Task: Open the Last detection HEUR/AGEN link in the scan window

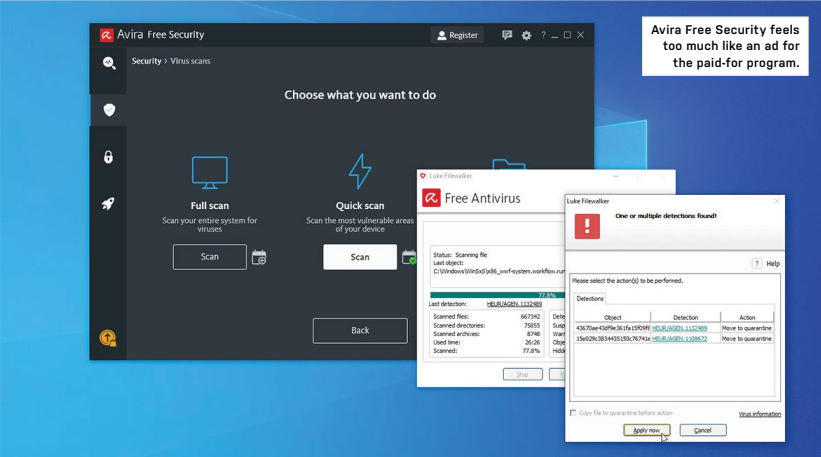Action: 514,304
